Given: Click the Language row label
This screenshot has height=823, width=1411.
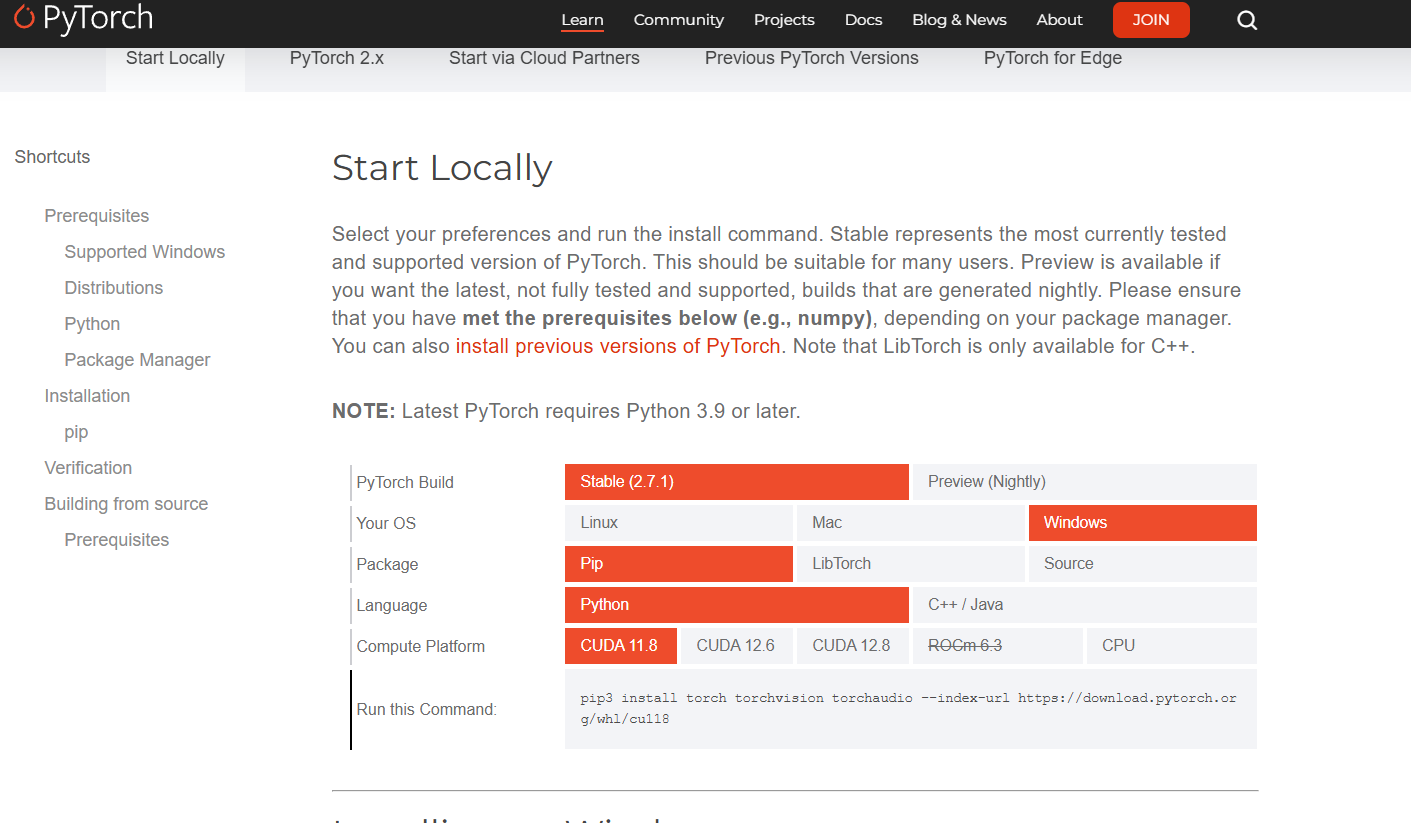Looking at the screenshot, I should click(392, 605).
